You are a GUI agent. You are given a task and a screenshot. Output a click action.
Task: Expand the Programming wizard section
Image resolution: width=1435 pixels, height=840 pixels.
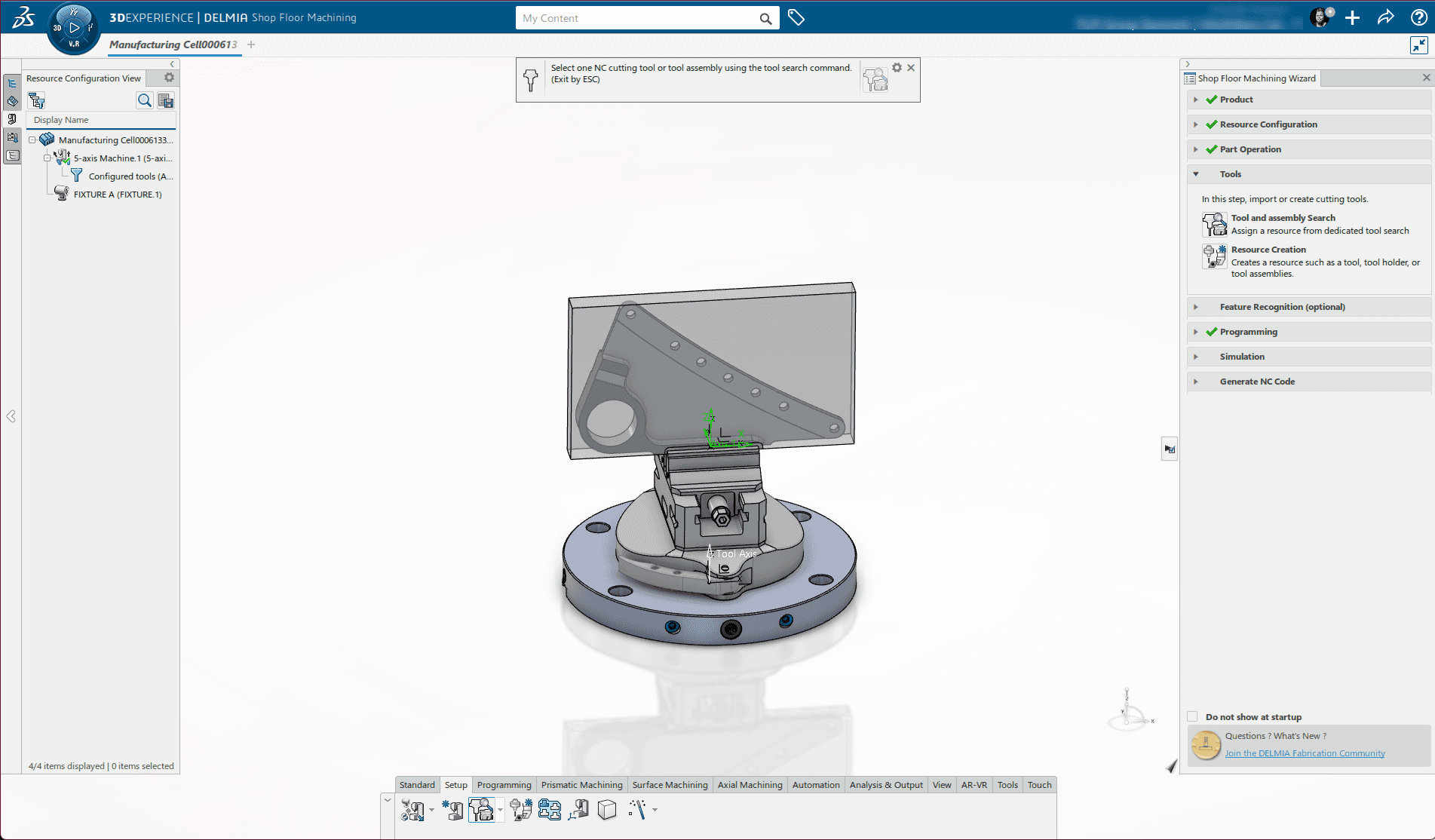click(1196, 332)
